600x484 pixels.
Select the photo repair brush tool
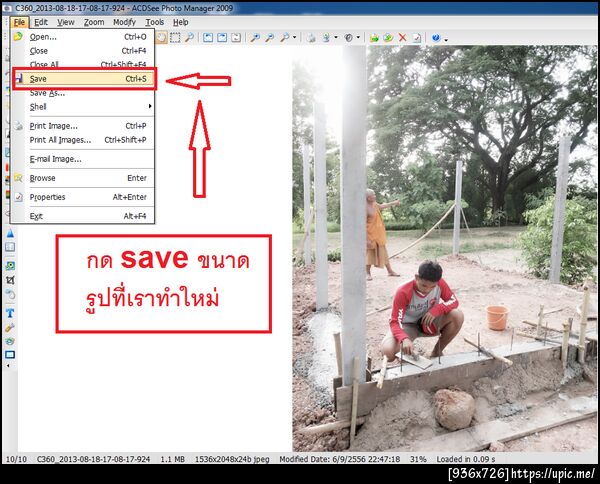(x=10, y=328)
